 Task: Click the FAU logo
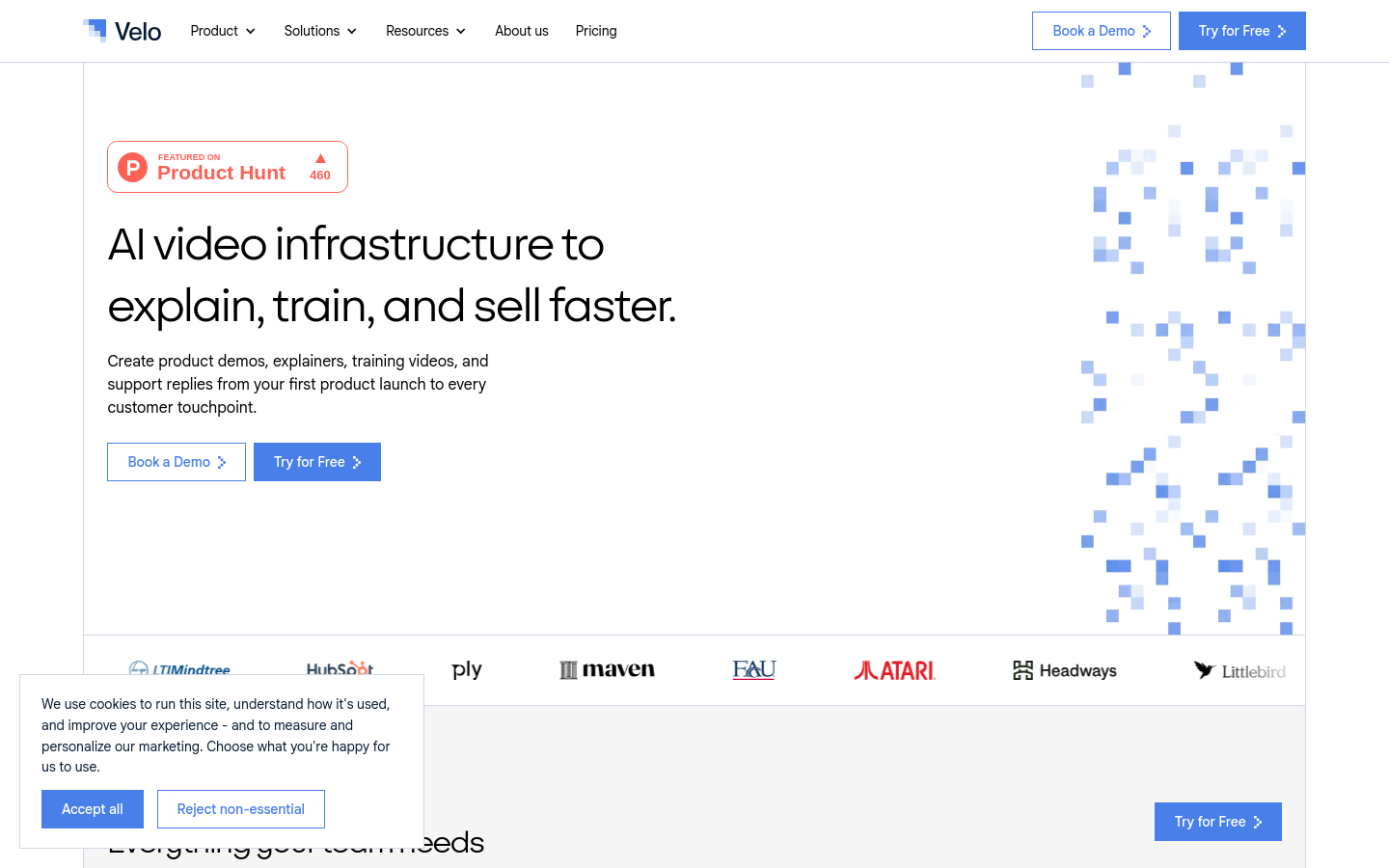754,669
